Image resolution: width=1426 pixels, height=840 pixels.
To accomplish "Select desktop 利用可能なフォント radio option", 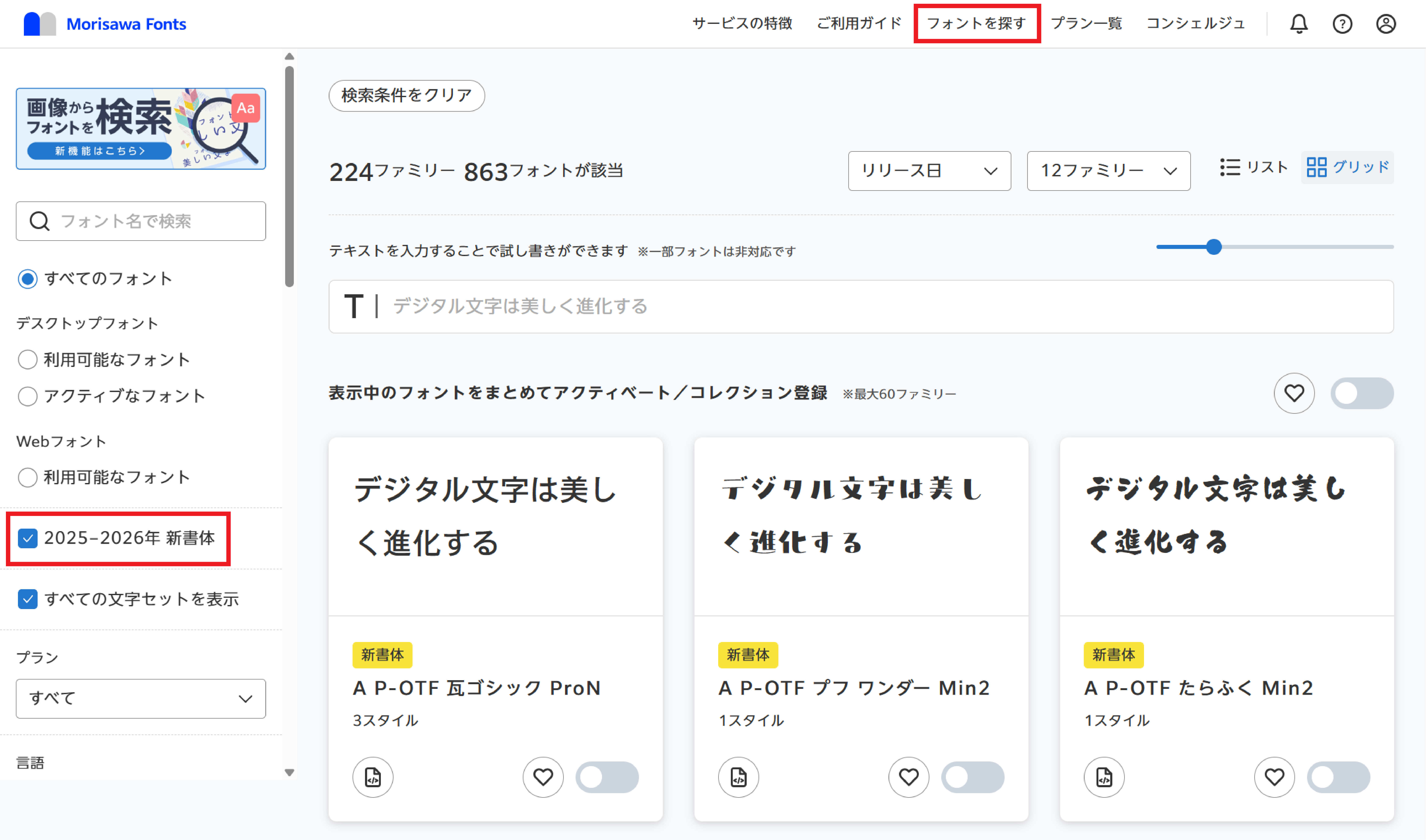I will [28, 360].
